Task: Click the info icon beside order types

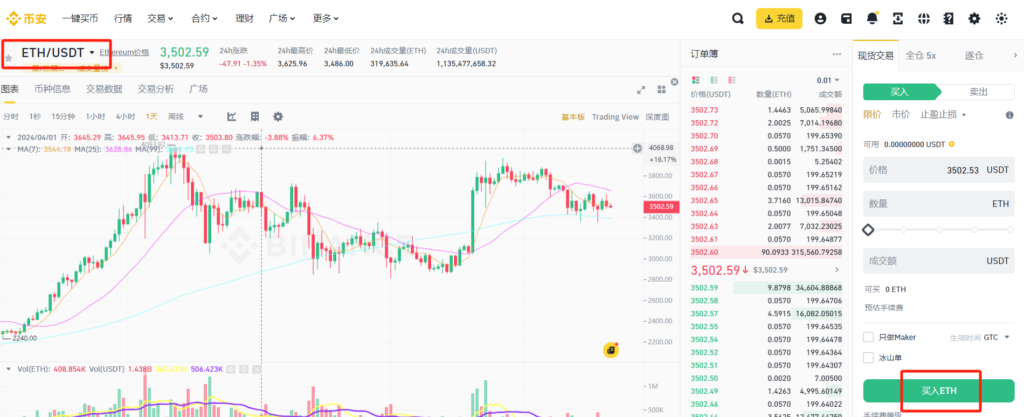Action: click(x=1009, y=115)
